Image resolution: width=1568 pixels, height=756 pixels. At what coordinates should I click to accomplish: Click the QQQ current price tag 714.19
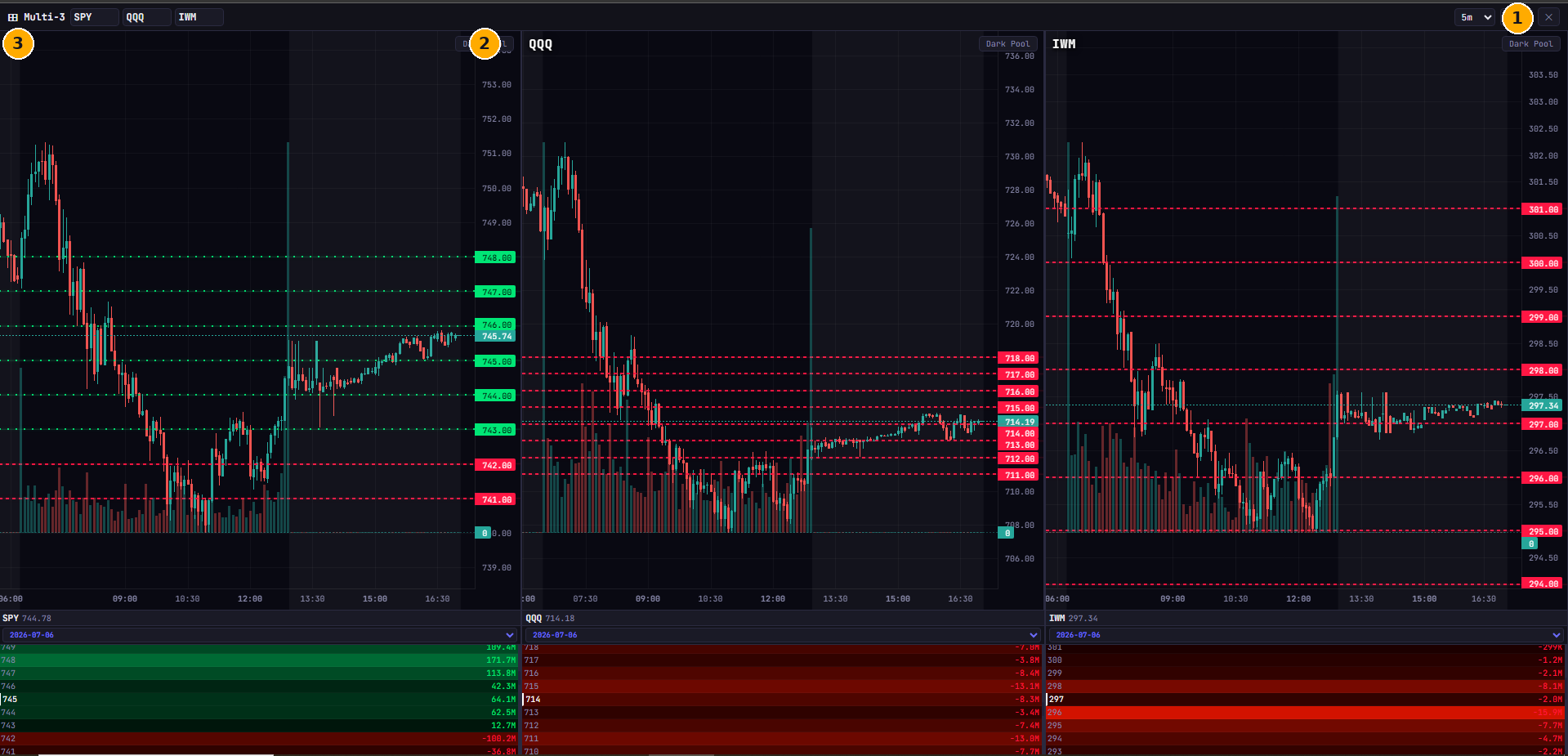pos(1019,422)
